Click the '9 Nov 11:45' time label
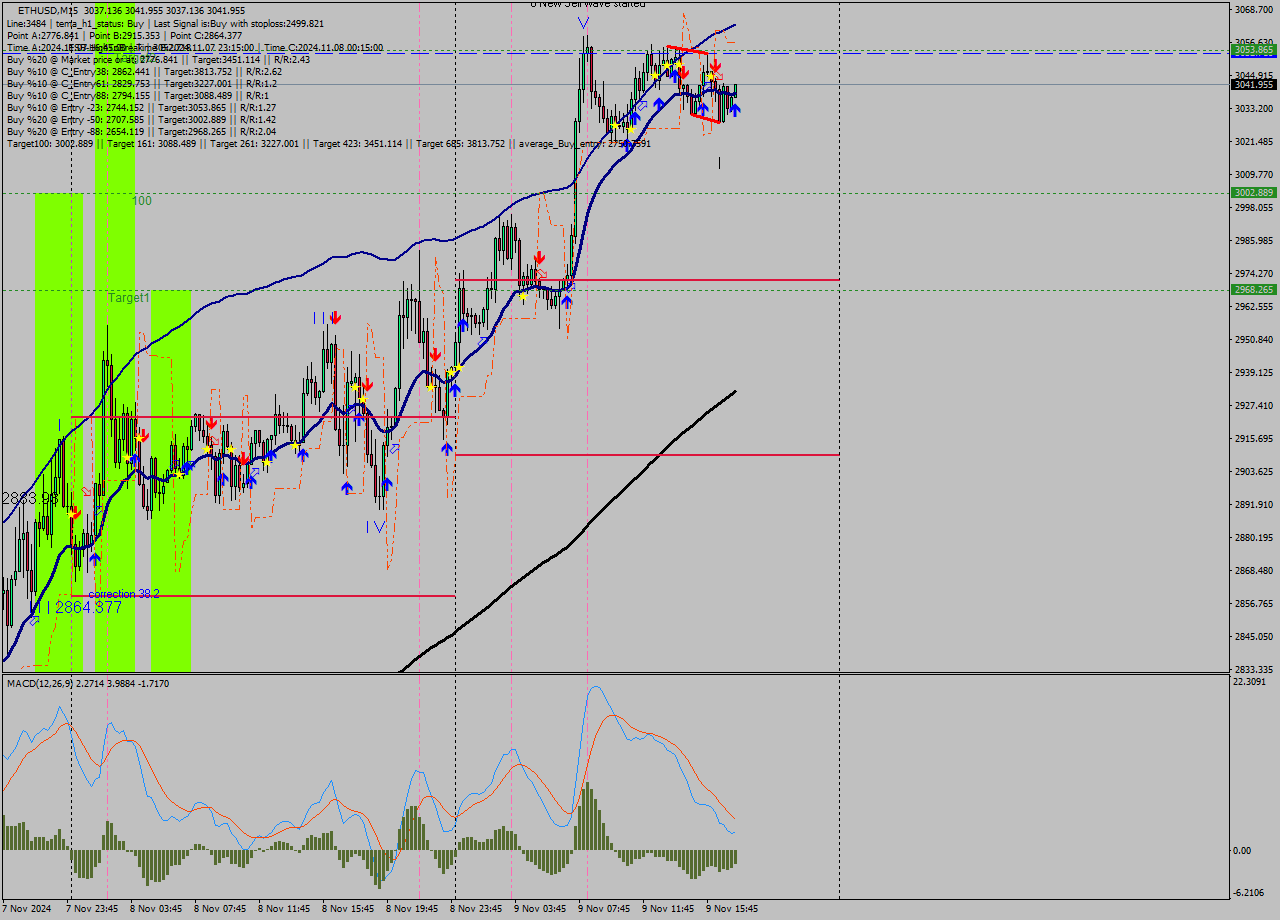The image size is (1280, 920). click(668, 909)
